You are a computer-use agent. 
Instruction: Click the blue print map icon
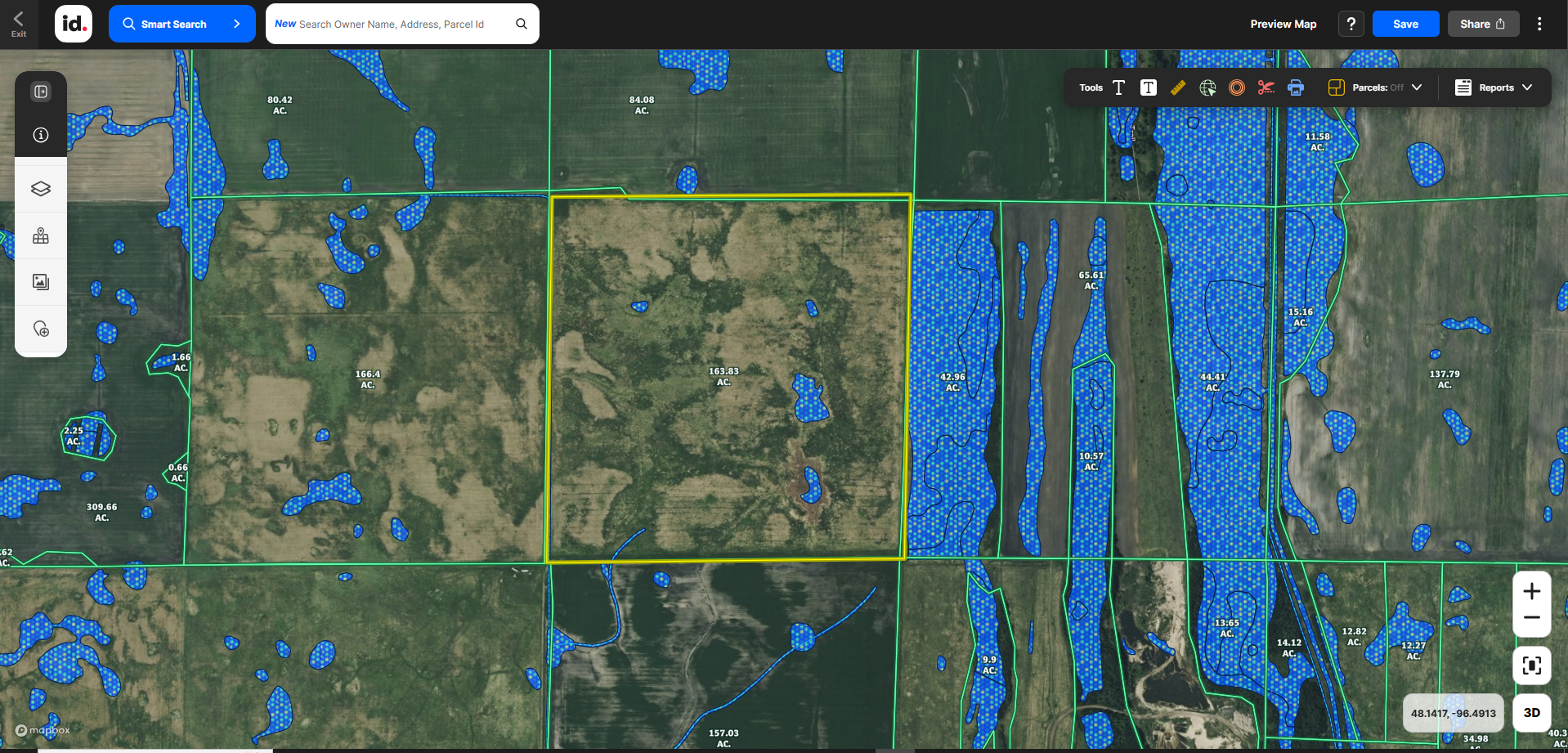tap(1296, 87)
